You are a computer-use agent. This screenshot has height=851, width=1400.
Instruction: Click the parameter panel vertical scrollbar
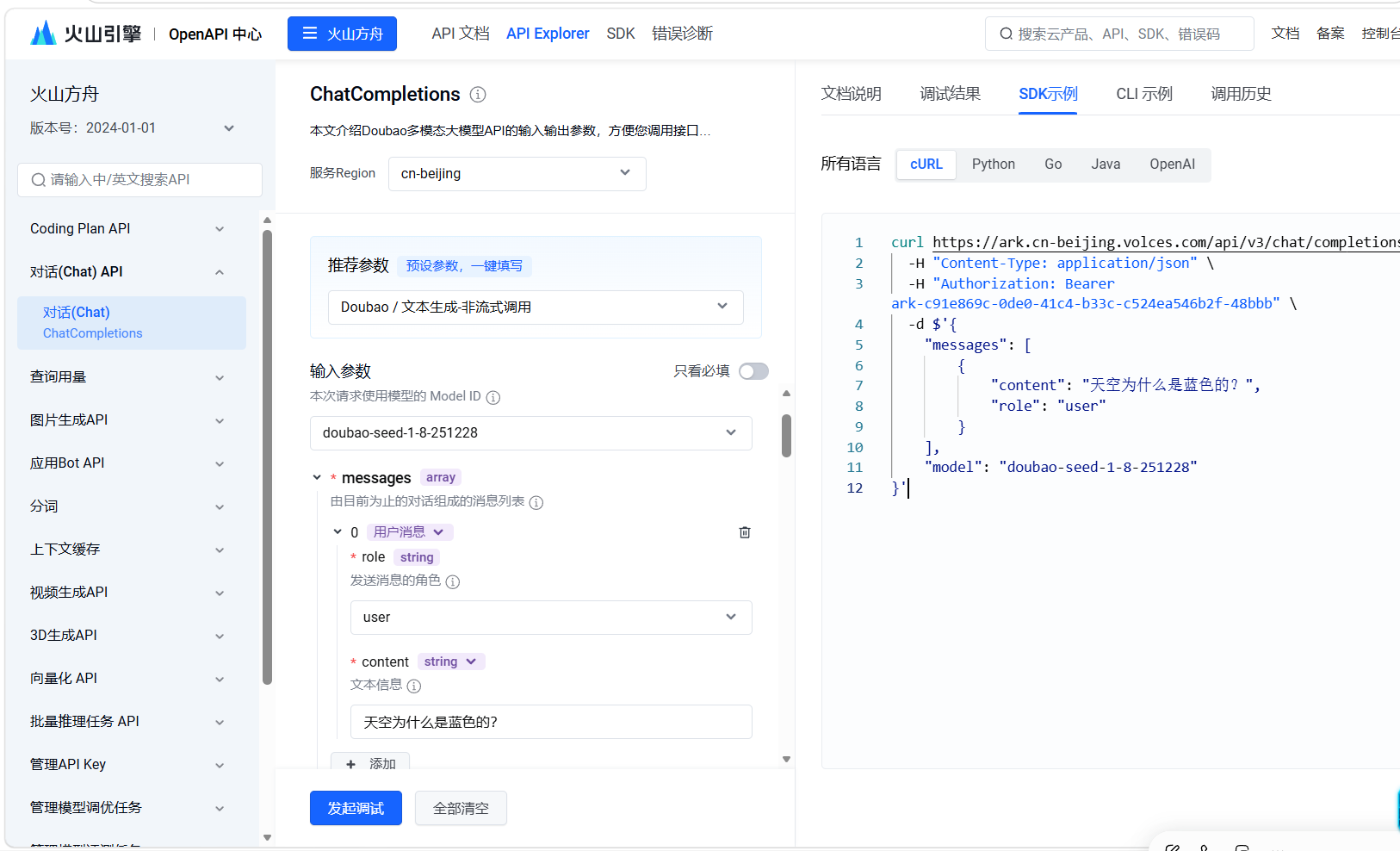point(786,436)
